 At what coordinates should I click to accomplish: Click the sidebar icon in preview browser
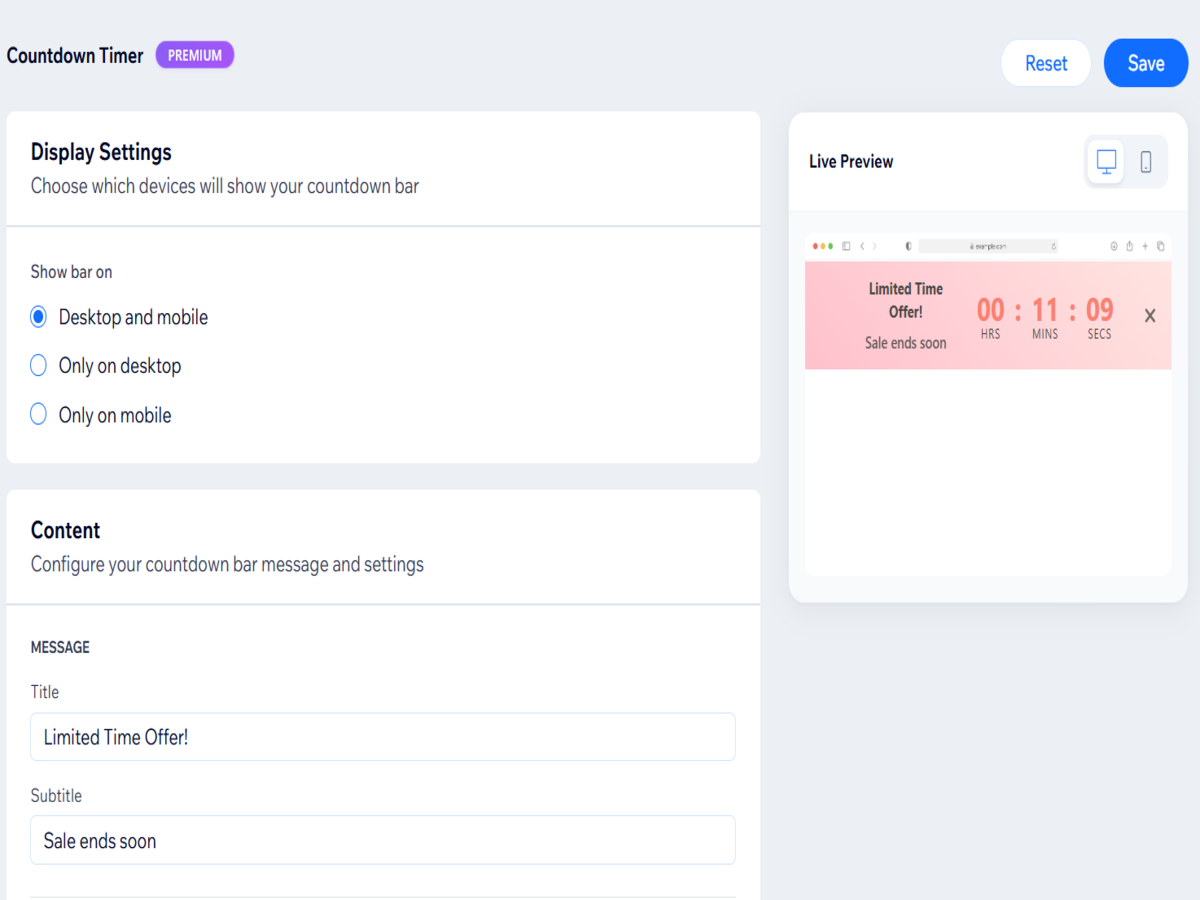click(846, 246)
